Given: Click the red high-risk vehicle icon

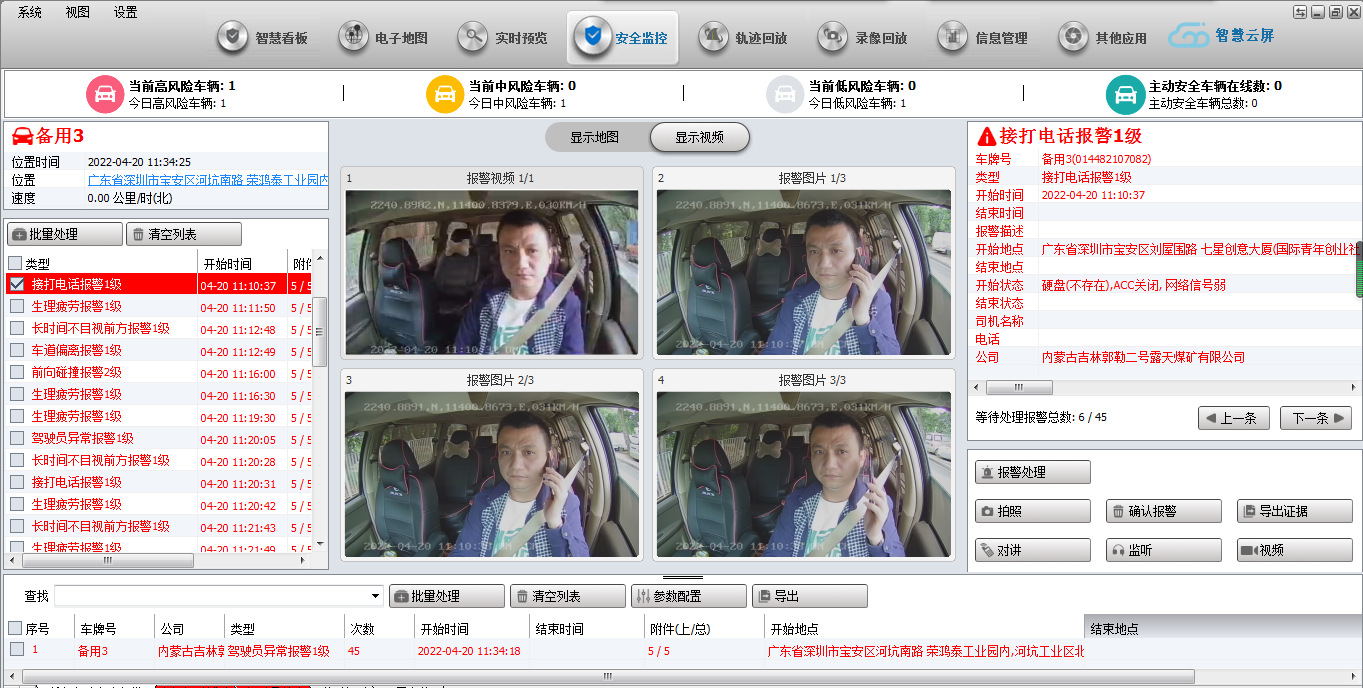Looking at the screenshot, I should [x=103, y=93].
